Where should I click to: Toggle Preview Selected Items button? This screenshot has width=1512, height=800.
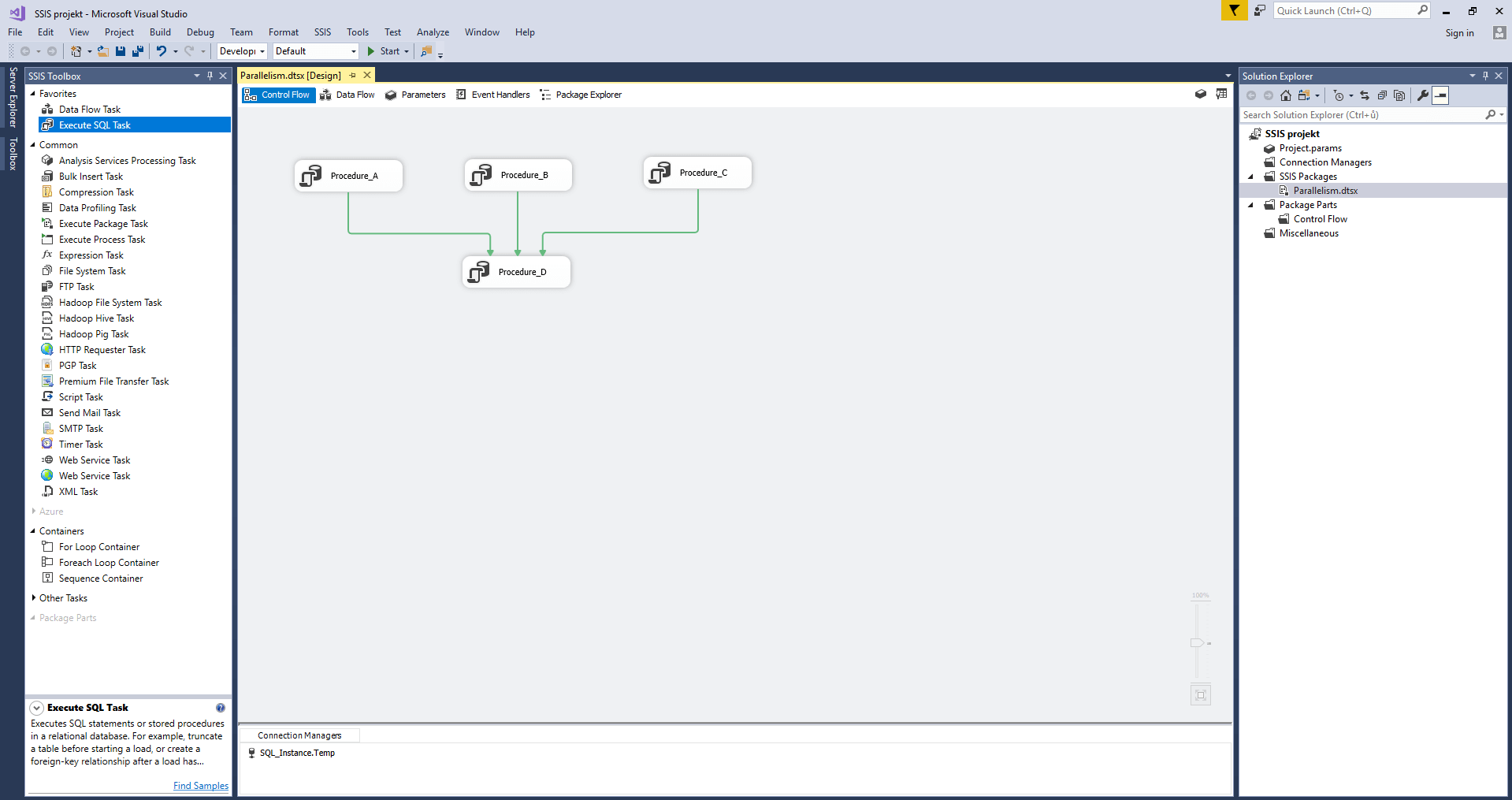click(1440, 95)
